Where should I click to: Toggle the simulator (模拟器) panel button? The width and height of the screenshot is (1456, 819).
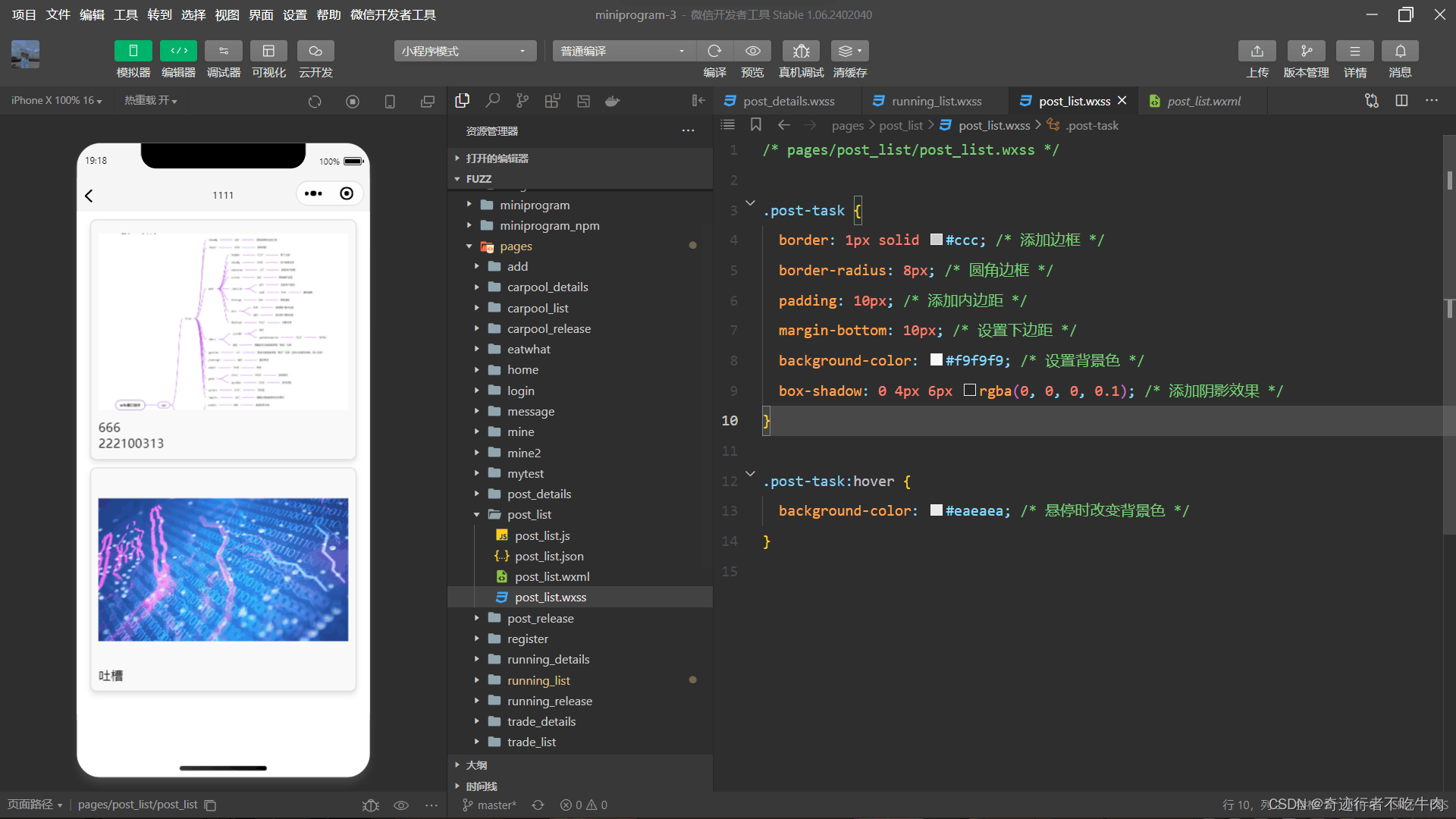pyautogui.click(x=133, y=51)
